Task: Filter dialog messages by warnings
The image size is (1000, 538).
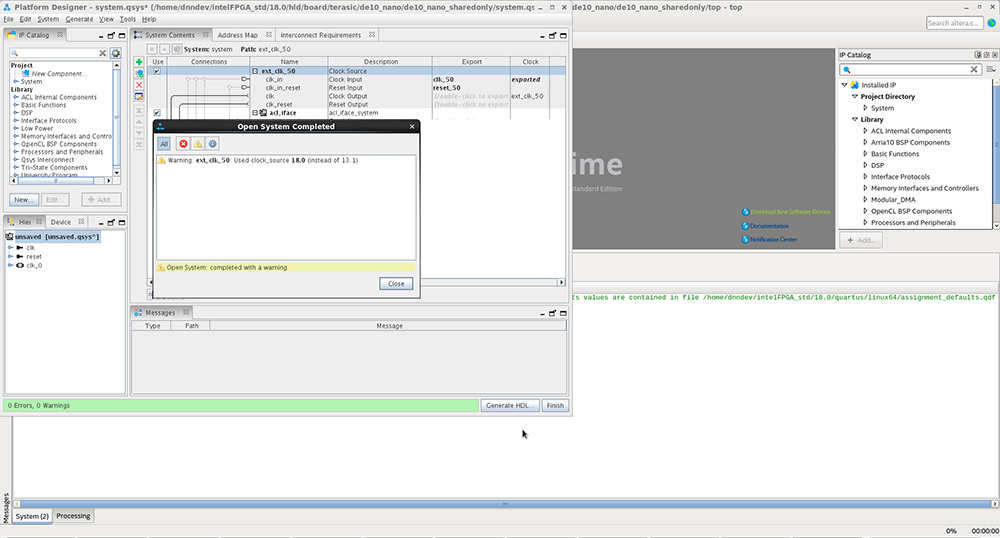Action: (198, 144)
